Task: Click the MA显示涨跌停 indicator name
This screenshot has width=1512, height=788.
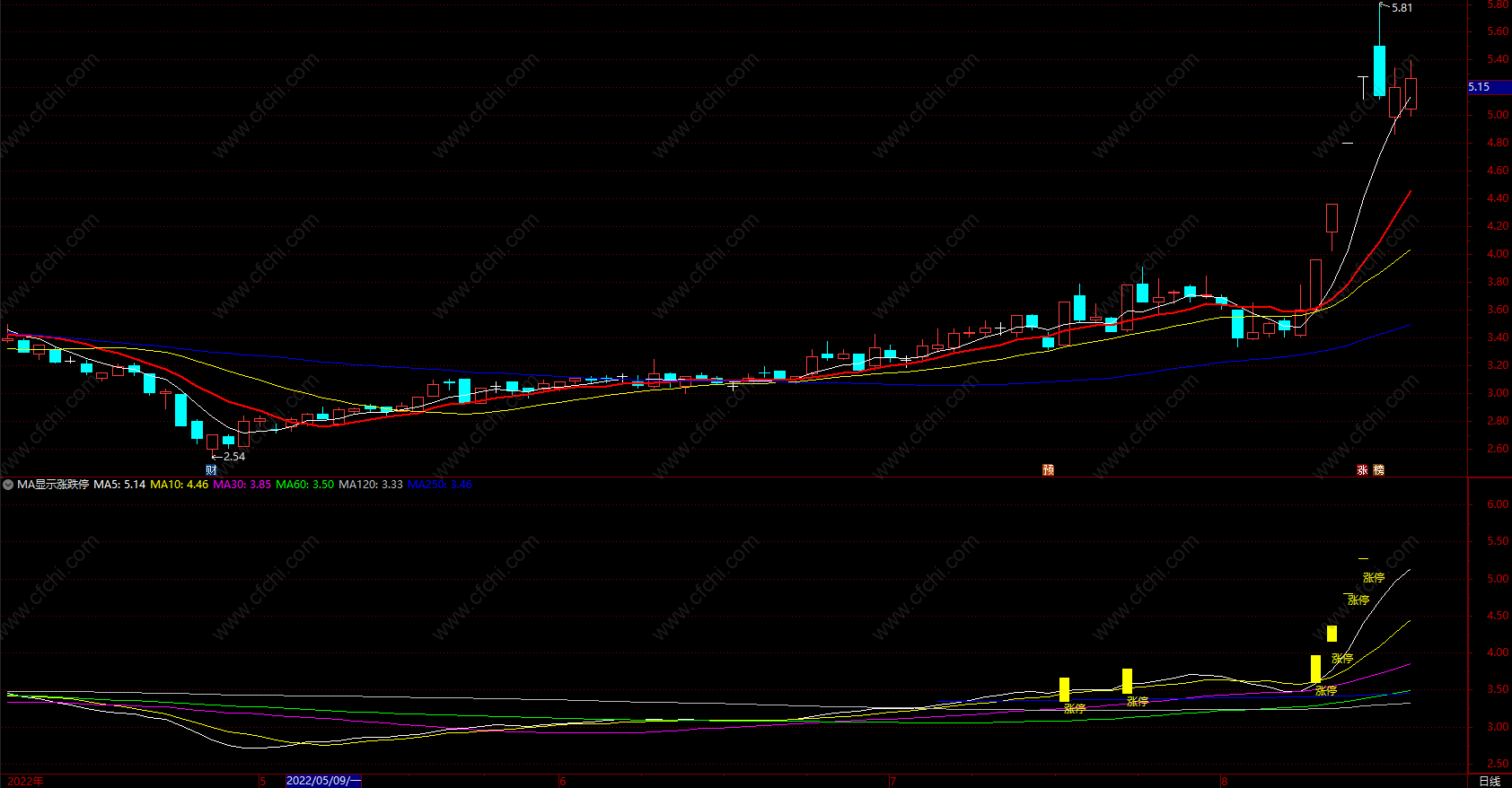Action: (53, 485)
